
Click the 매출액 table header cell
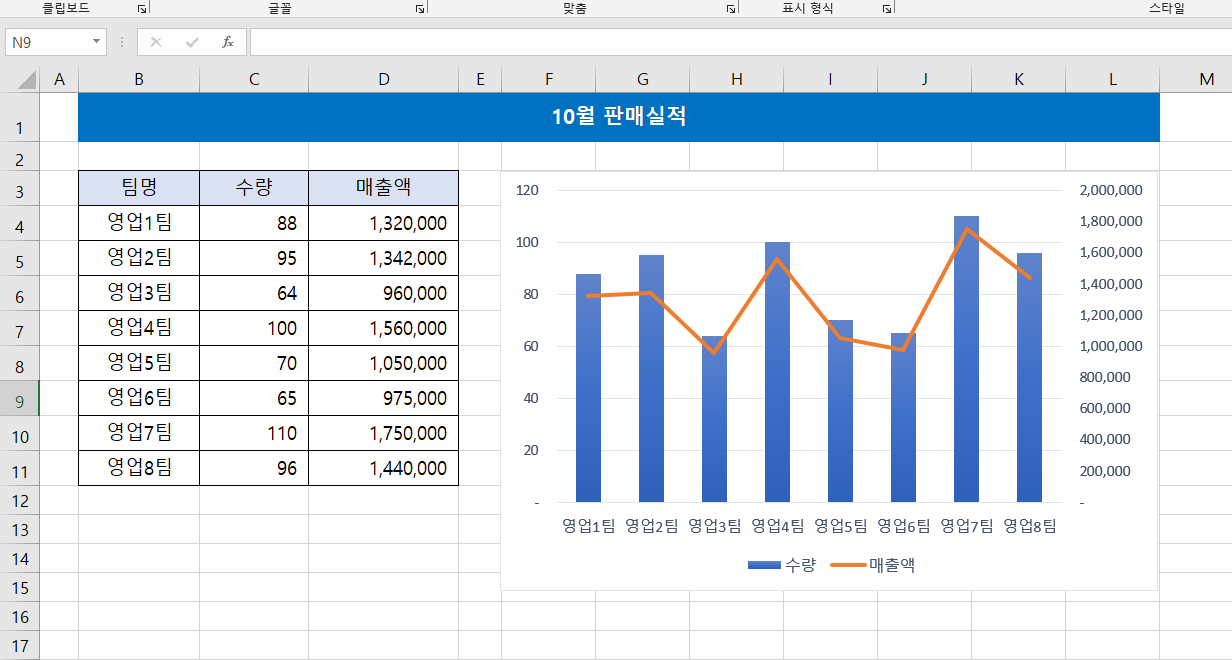point(384,187)
